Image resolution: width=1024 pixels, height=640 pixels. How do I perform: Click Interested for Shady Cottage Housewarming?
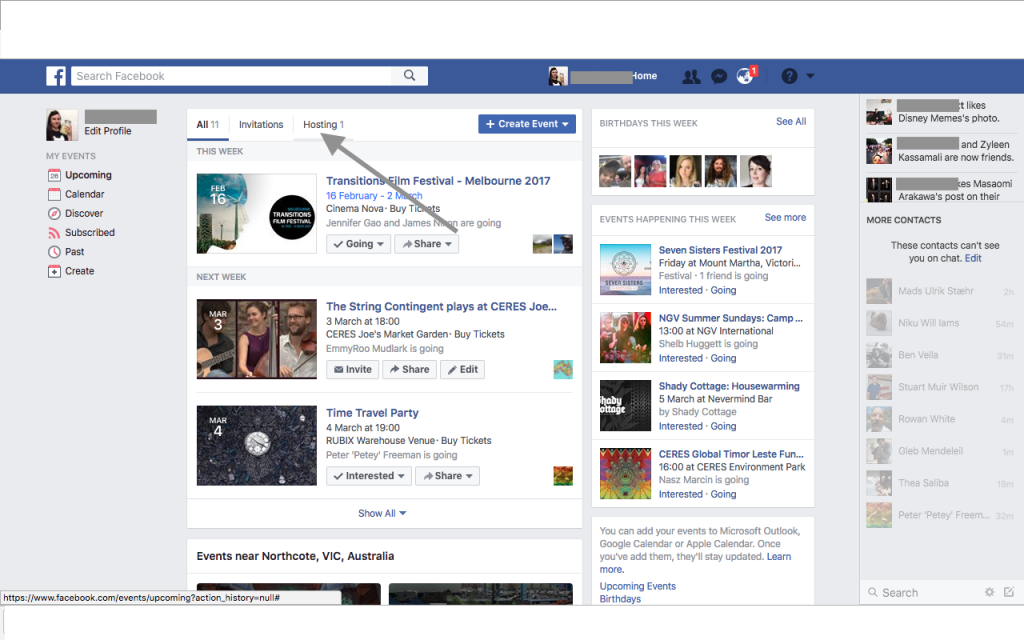[680, 426]
